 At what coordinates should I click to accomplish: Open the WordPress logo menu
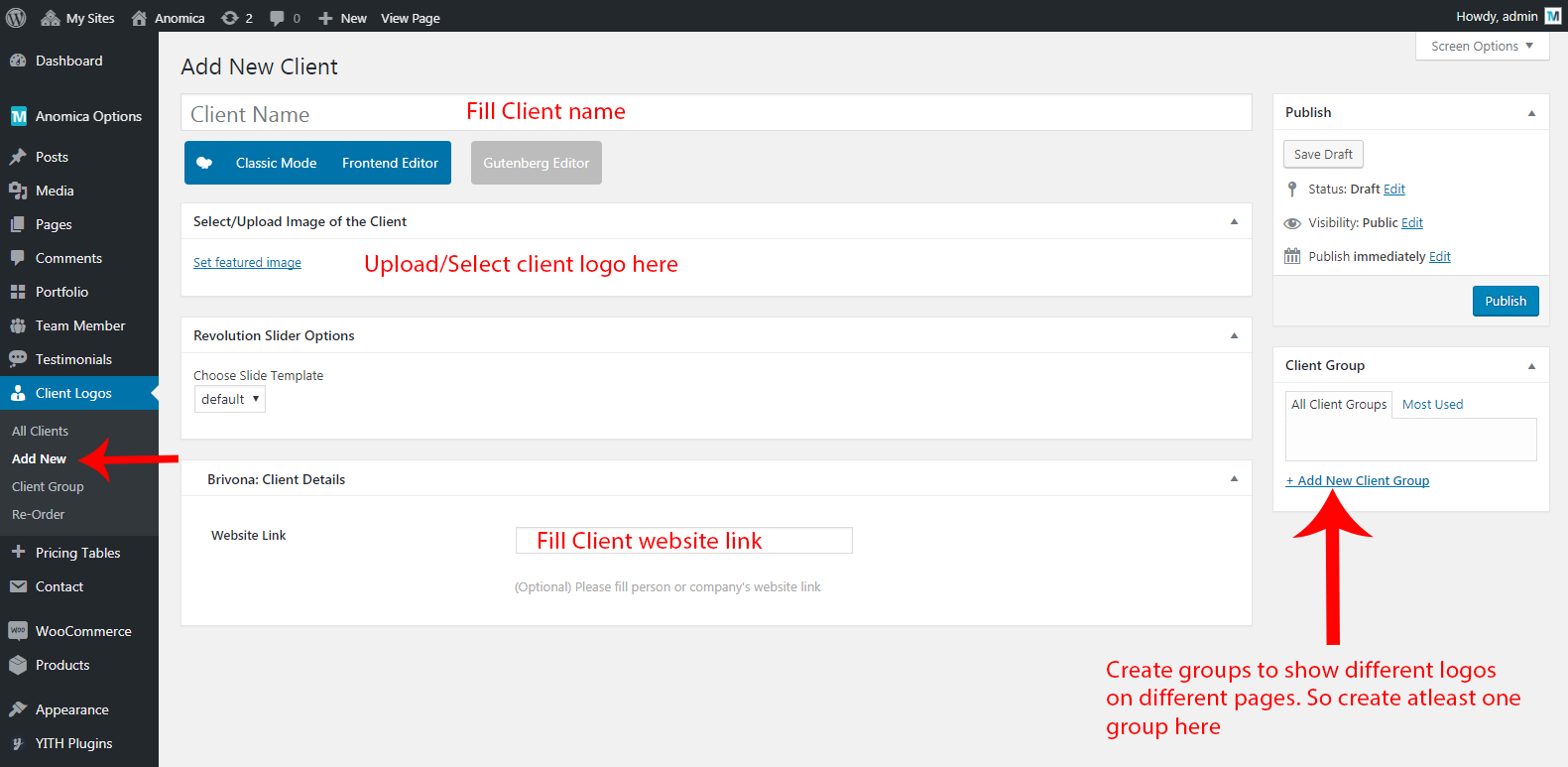[16, 18]
